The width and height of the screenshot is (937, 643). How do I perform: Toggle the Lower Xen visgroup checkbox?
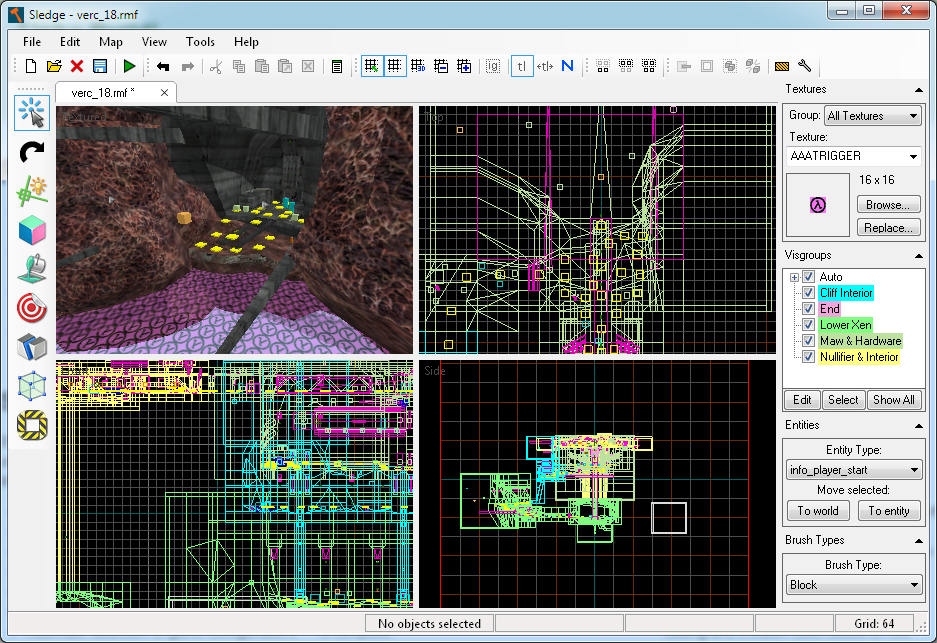(808, 325)
